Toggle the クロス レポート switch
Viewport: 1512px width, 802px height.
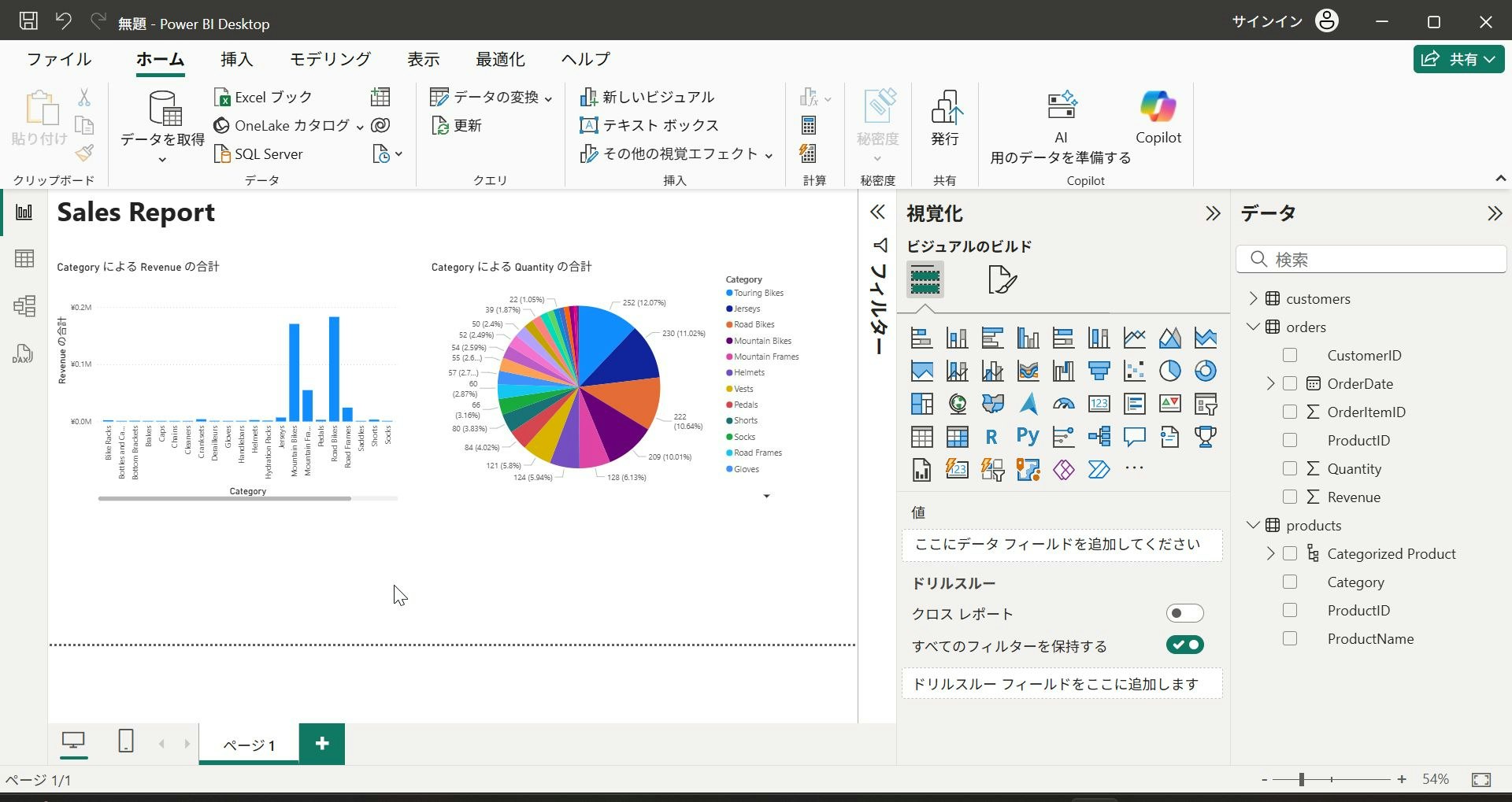pyautogui.click(x=1184, y=613)
